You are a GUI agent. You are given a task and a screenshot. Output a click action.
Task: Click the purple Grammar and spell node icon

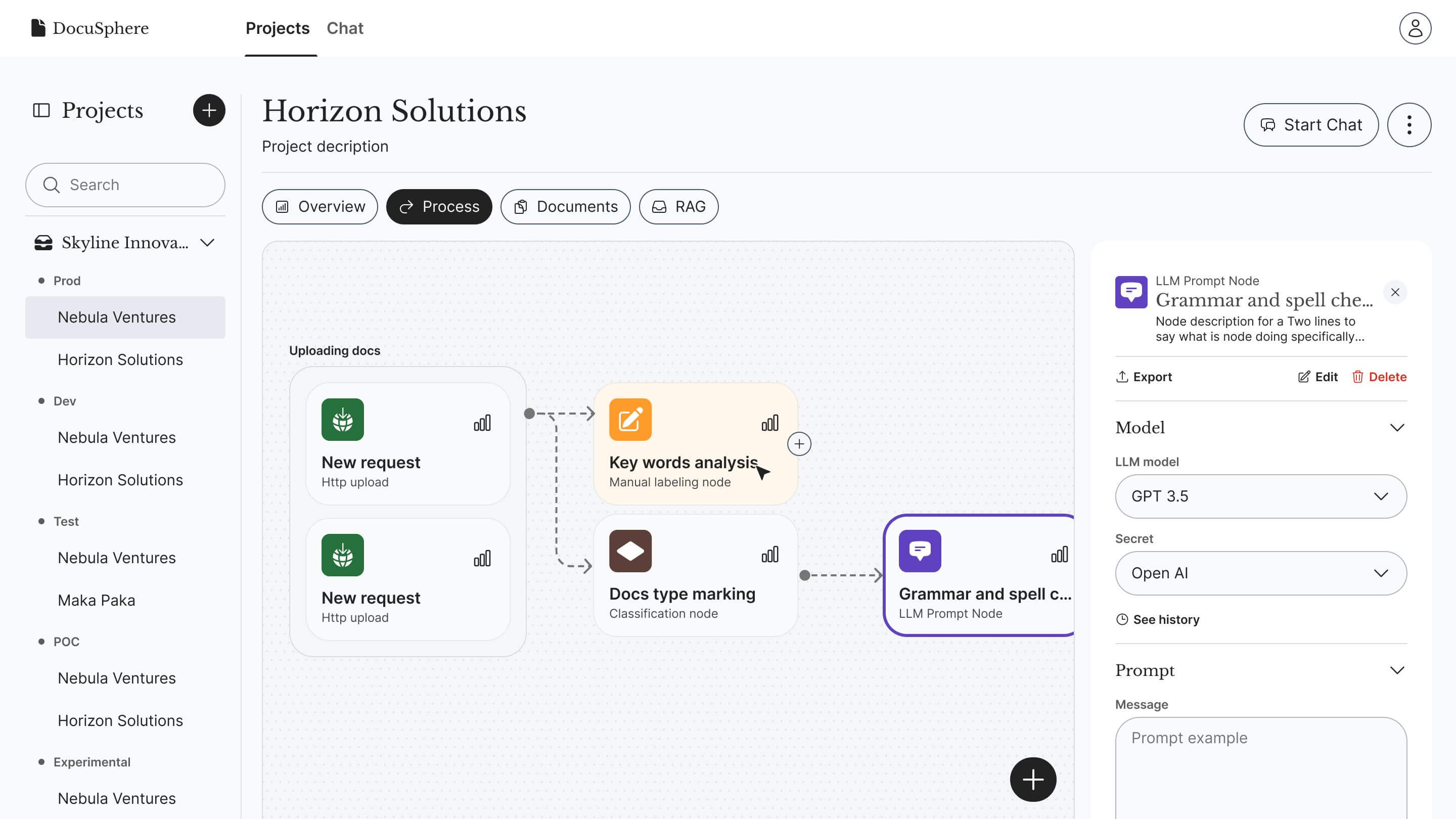[920, 551]
